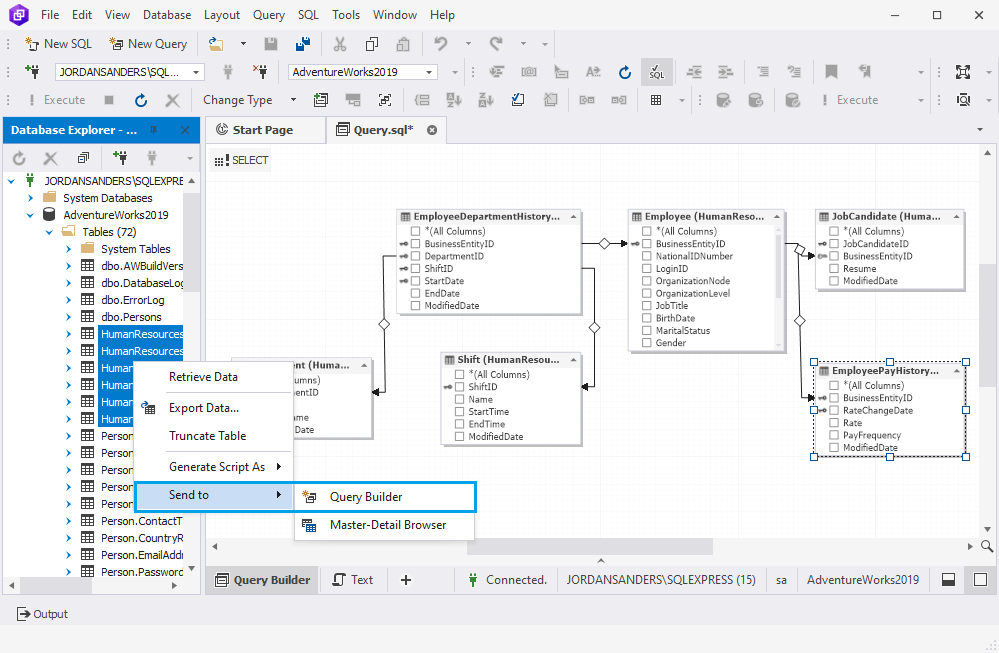Viewport: 999px width, 653px height.
Task: Refresh the Database Explorer tree
Action: (x=17, y=158)
